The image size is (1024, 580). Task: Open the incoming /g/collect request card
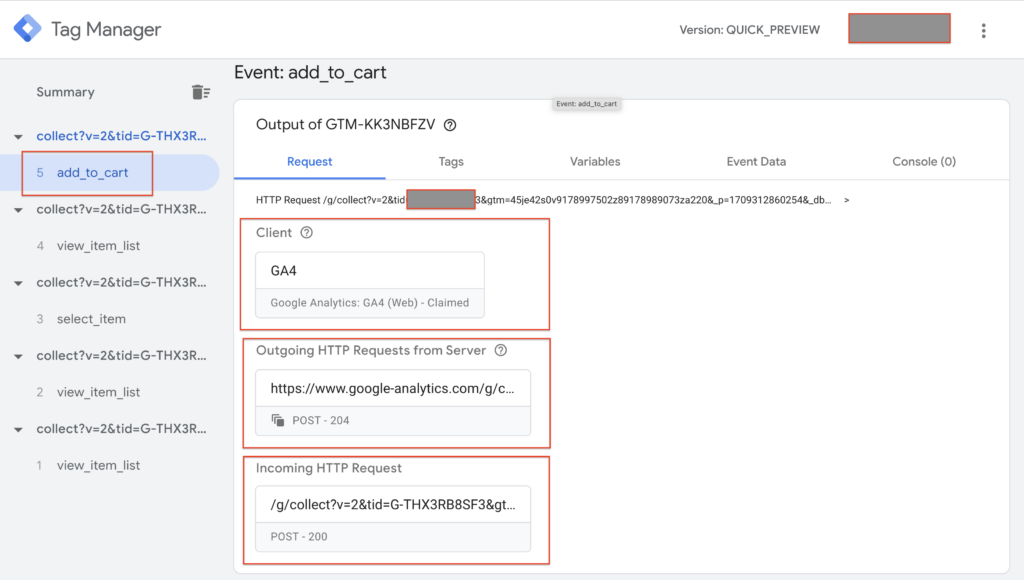pos(392,519)
